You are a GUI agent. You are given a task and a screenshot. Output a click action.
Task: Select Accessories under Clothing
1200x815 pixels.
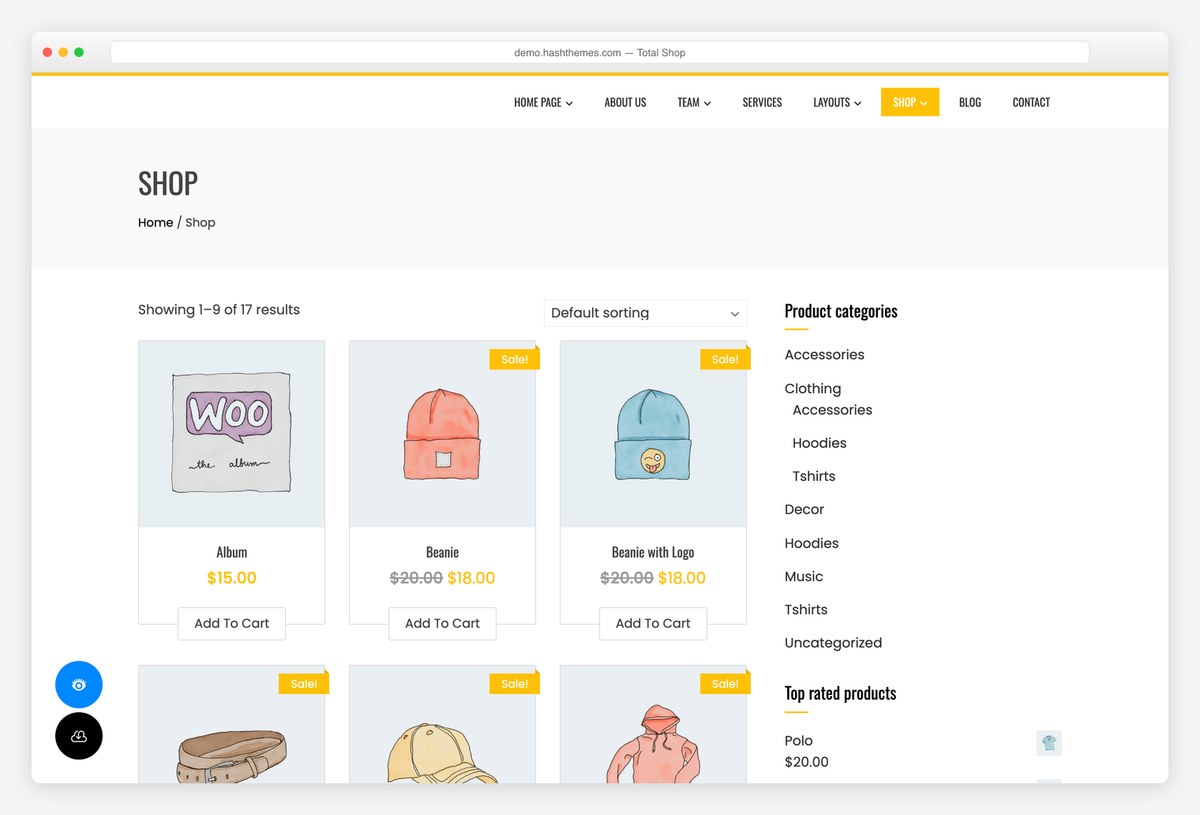tap(832, 410)
